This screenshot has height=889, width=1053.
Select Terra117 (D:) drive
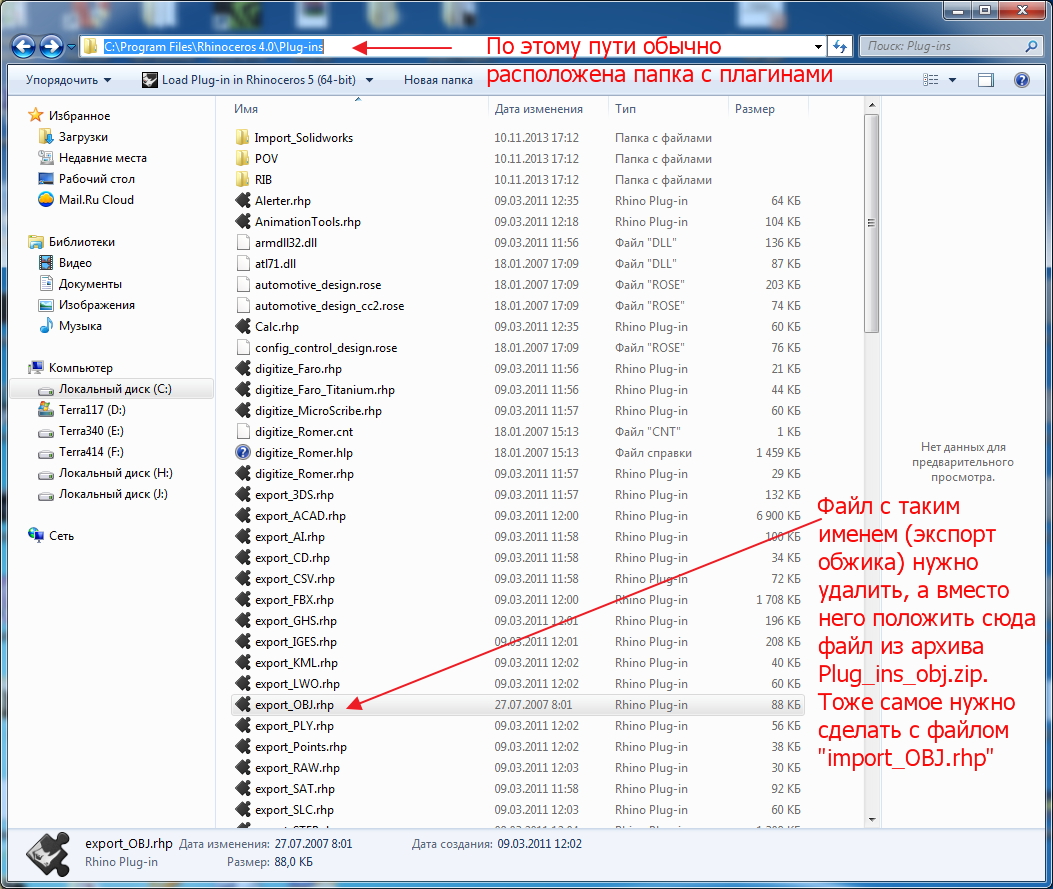point(92,410)
